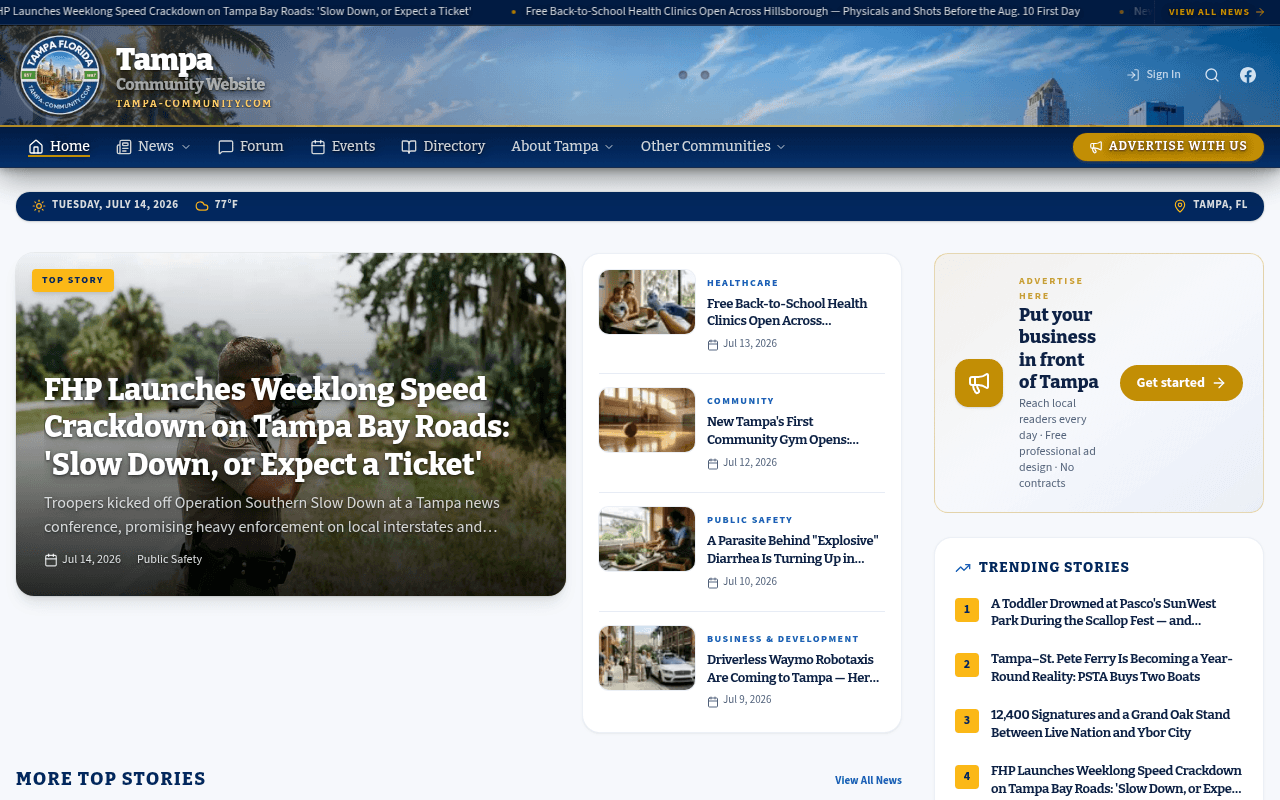The height and width of the screenshot is (800, 1280).
Task: Open the Facebook icon in header
Action: 1248,75
